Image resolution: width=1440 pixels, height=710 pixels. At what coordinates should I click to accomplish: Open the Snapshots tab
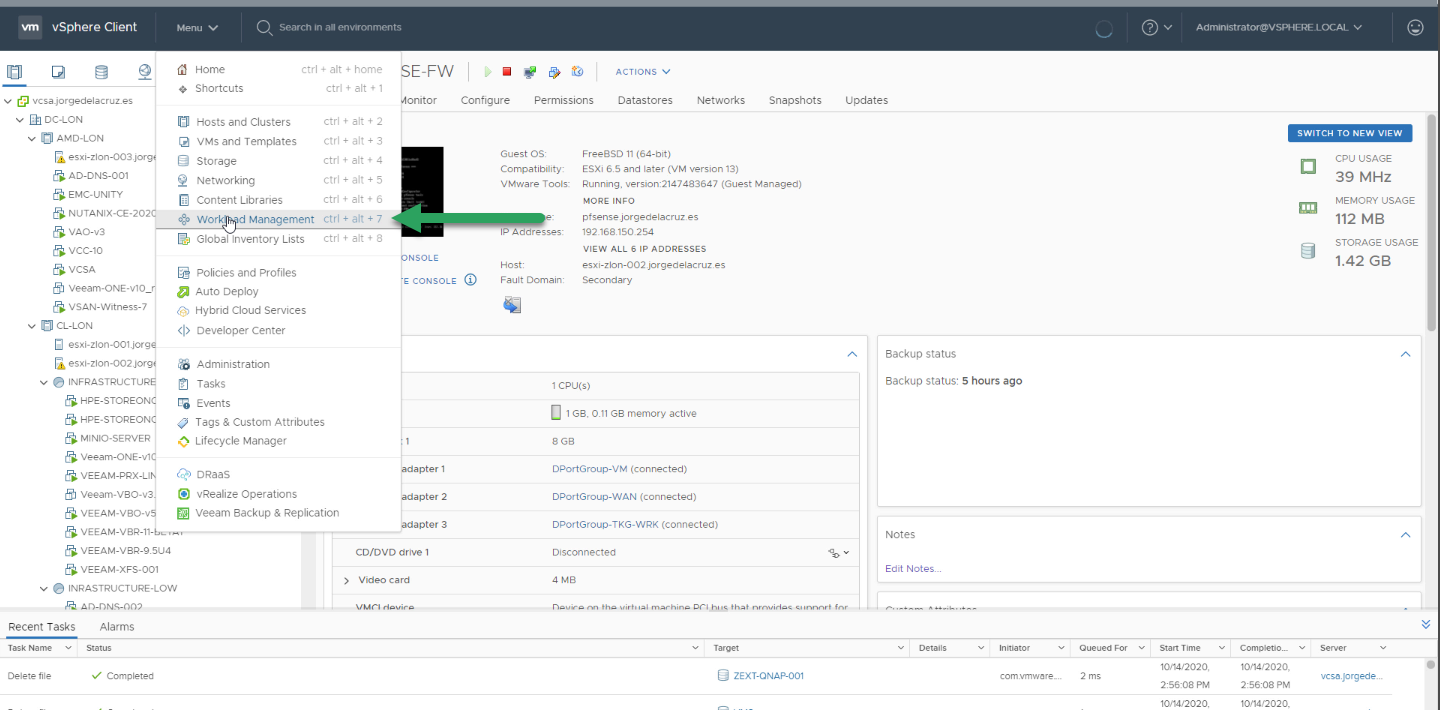(795, 100)
